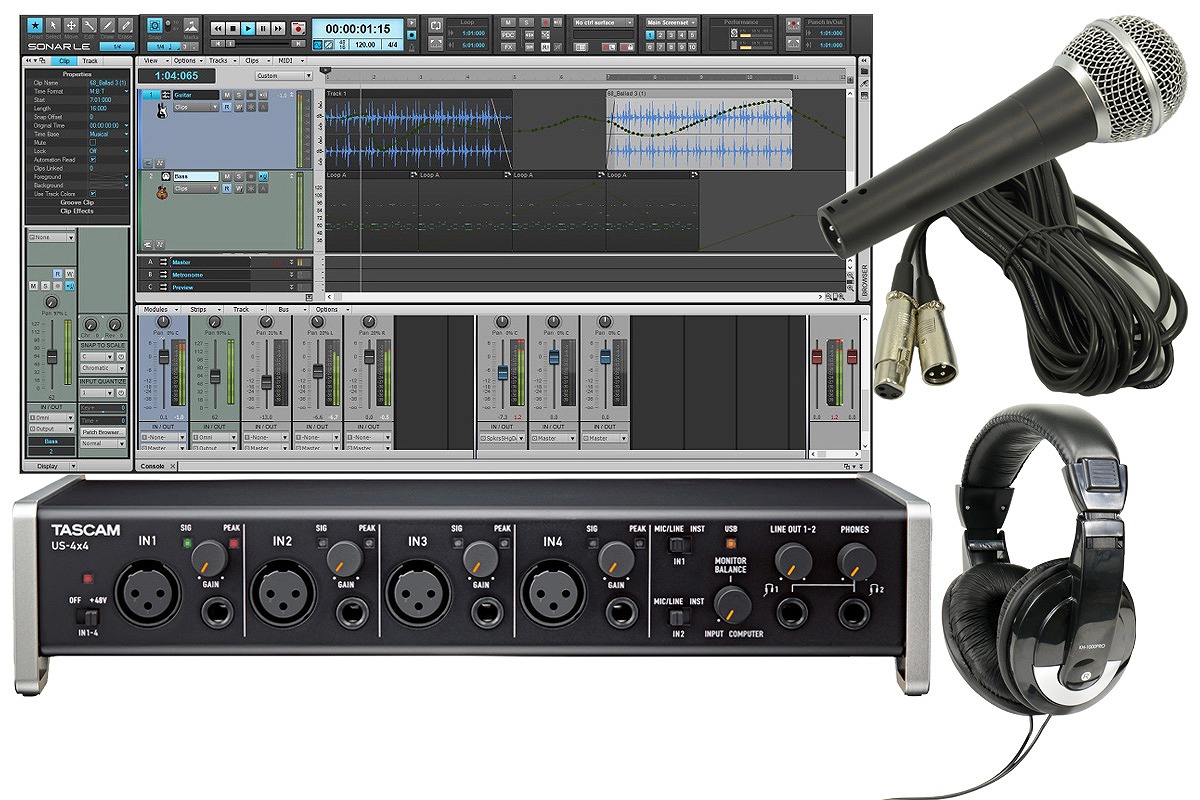Choose the Select tool arrow

[54, 24]
